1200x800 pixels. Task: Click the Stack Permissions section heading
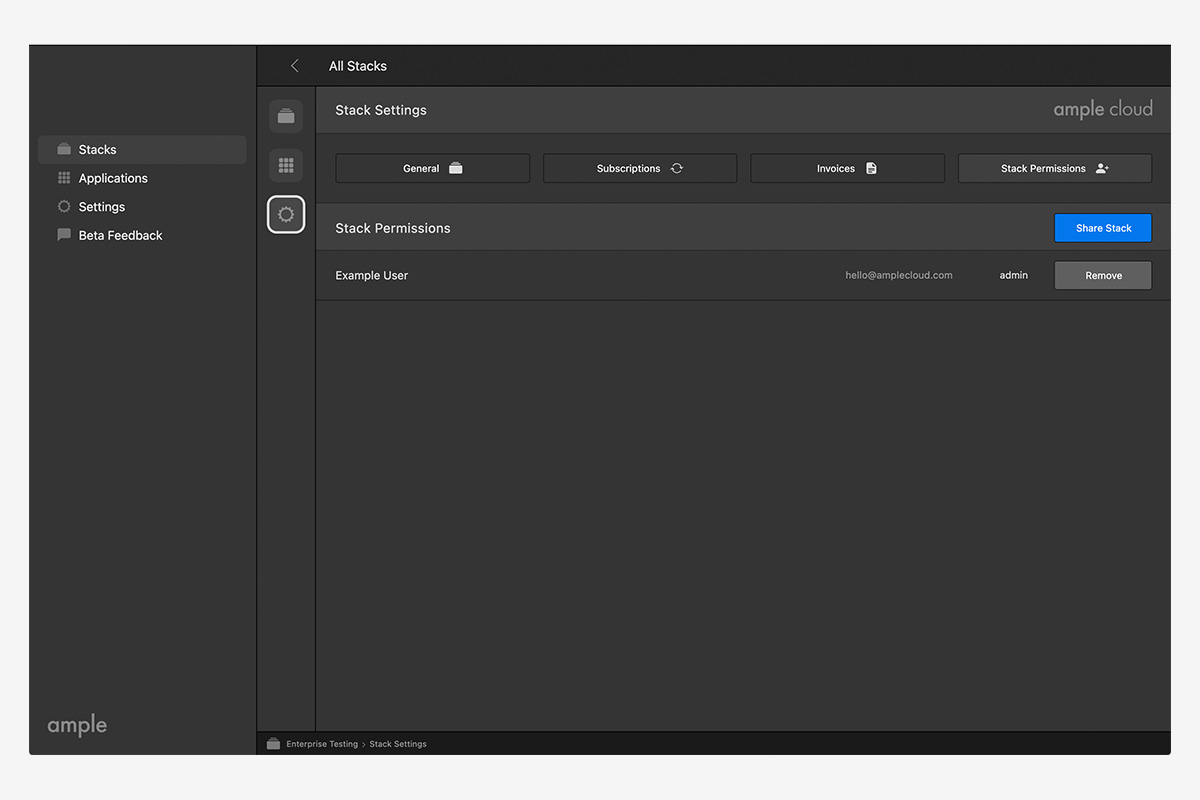click(x=393, y=228)
